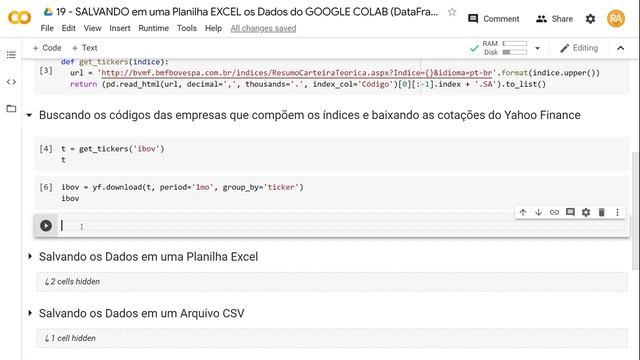Switch the Editing mode
This screenshot has width=640, height=360.
point(579,48)
